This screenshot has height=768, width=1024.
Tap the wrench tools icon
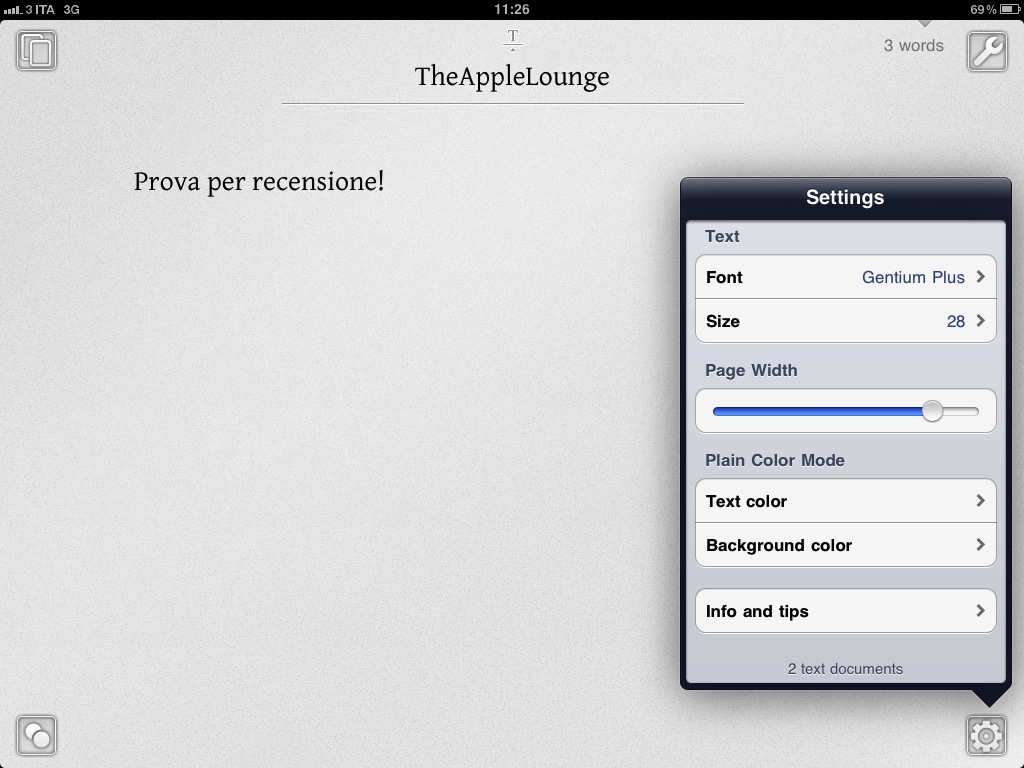987,51
